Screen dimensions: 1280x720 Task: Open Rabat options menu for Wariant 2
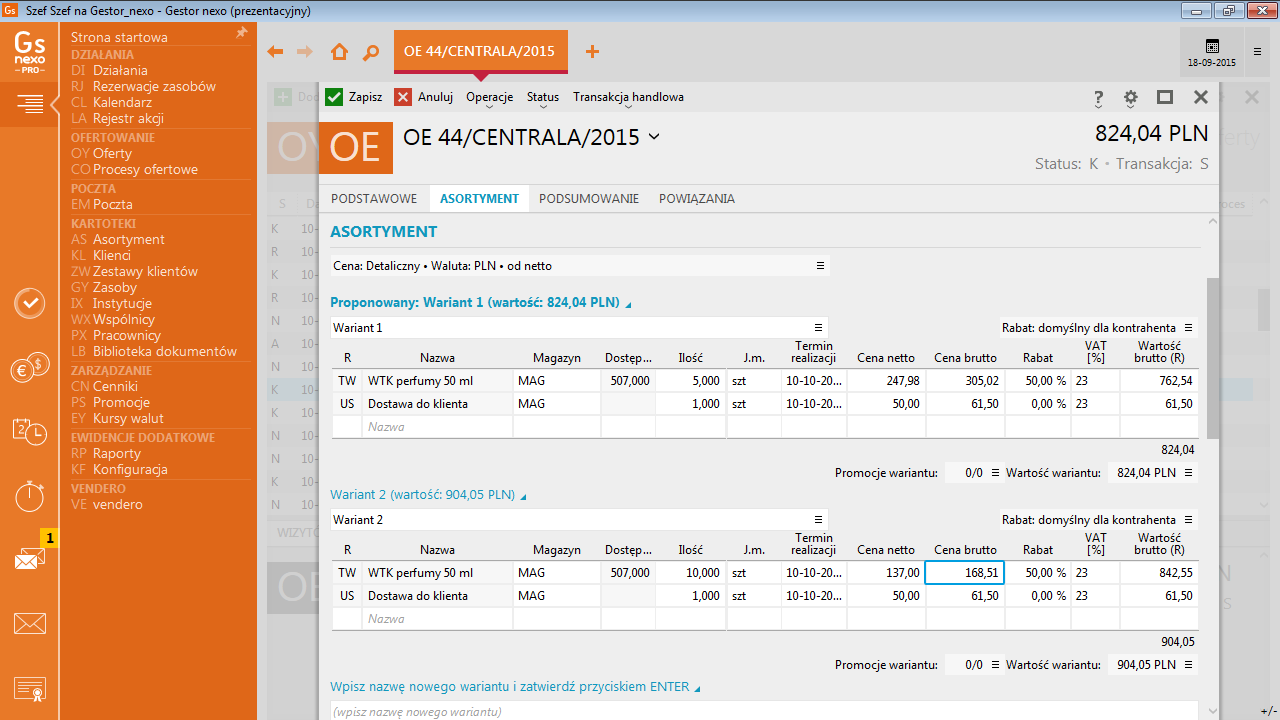coord(1188,520)
